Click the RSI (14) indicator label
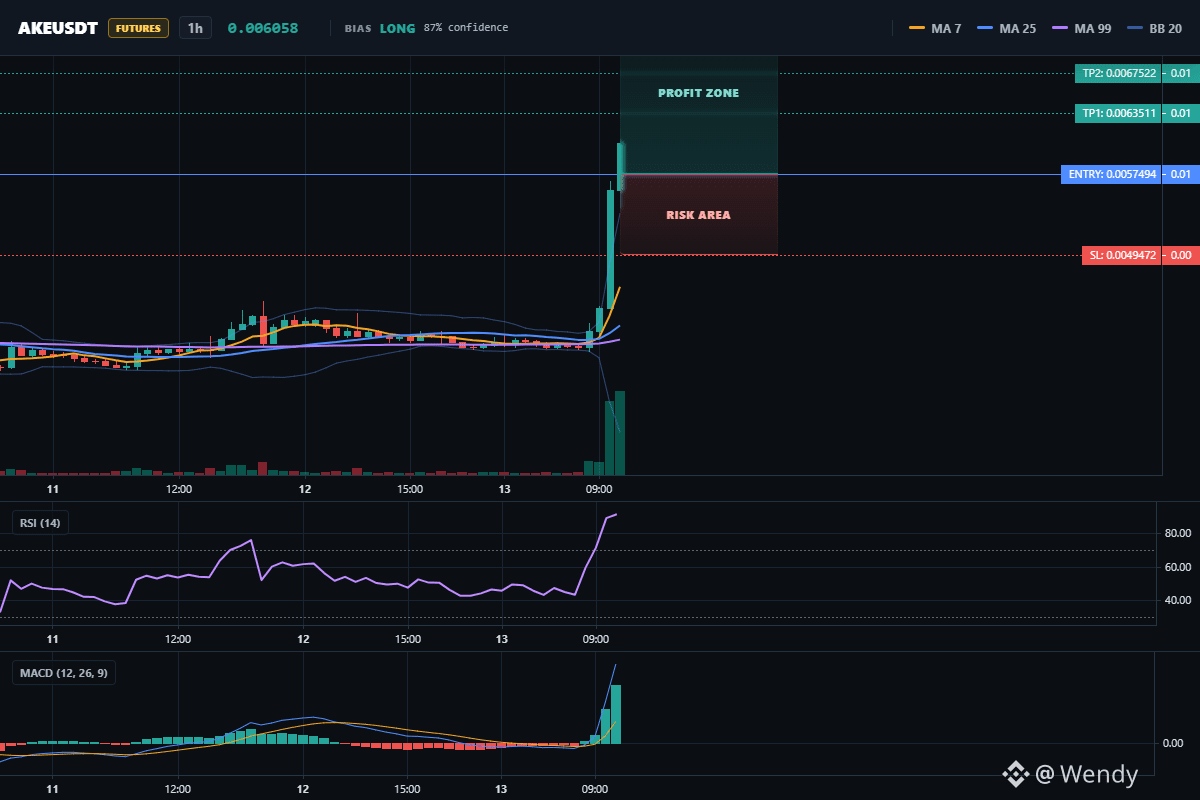This screenshot has width=1200, height=800. [x=40, y=522]
